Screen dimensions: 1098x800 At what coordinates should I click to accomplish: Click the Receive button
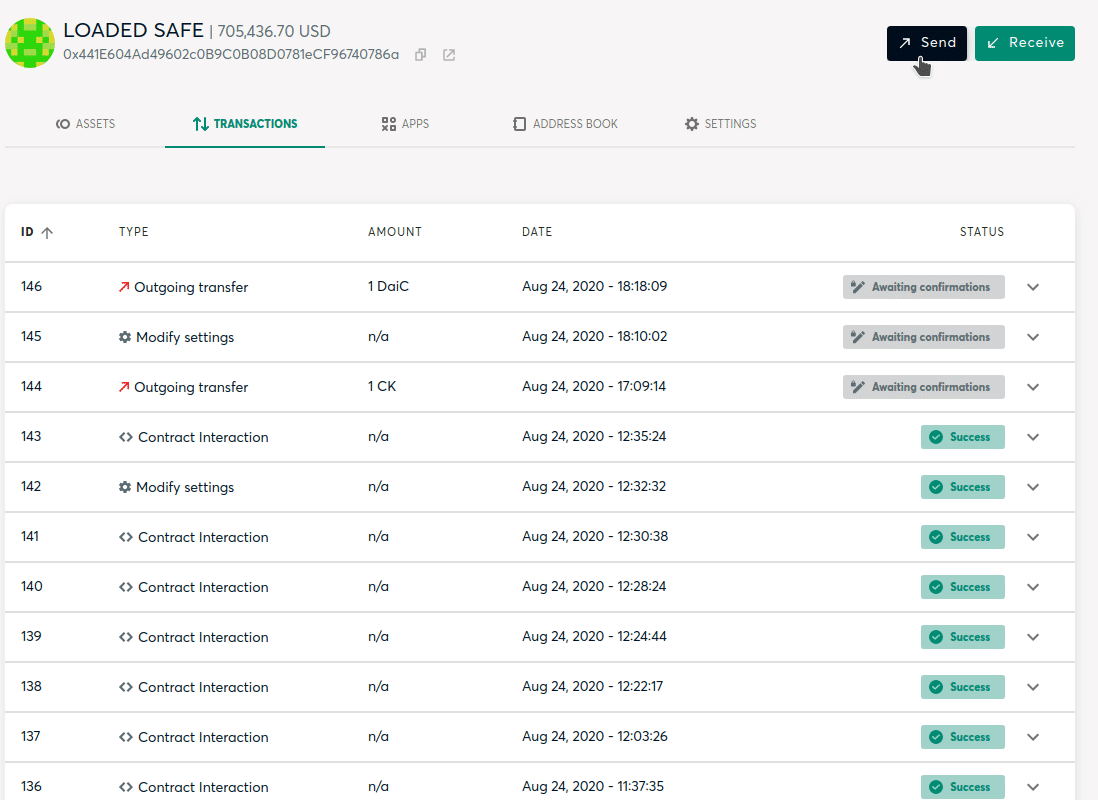click(x=1024, y=43)
